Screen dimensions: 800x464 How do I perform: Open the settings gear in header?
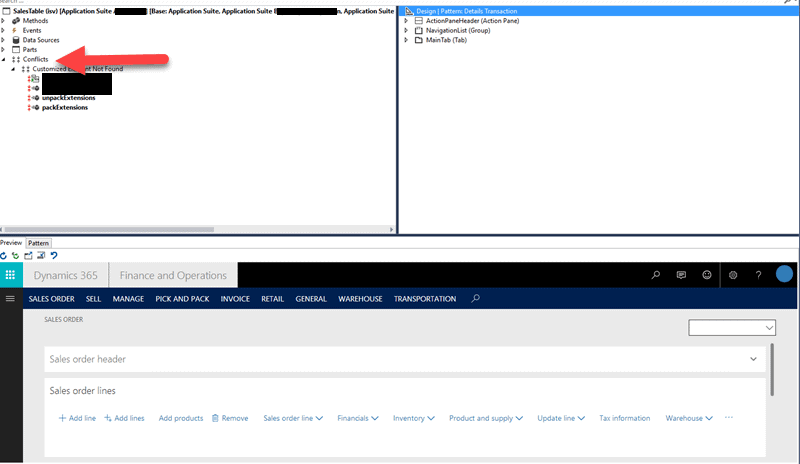733,275
